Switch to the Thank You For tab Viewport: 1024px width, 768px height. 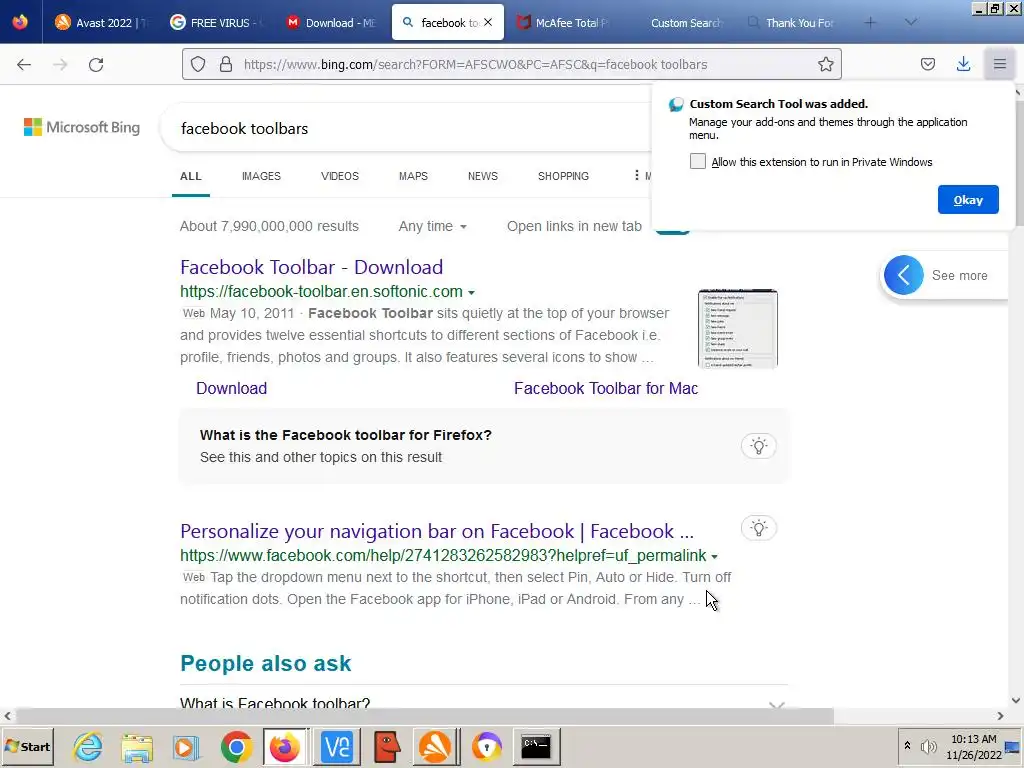[792, 23]
